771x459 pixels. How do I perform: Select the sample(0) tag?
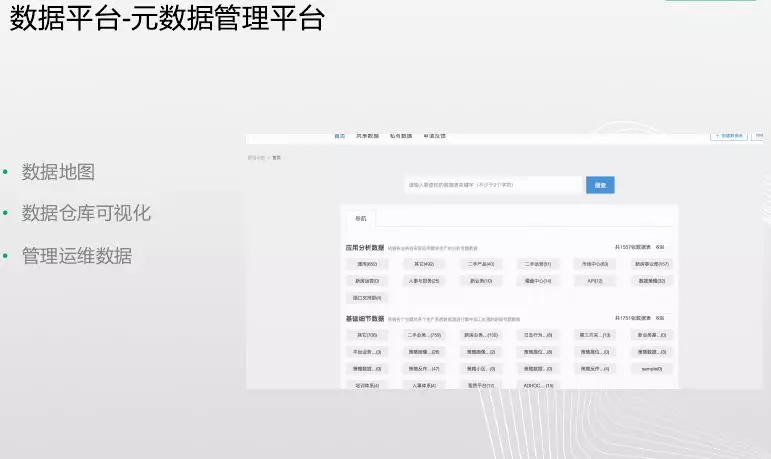pyautogui.click(x=652, y=368)
